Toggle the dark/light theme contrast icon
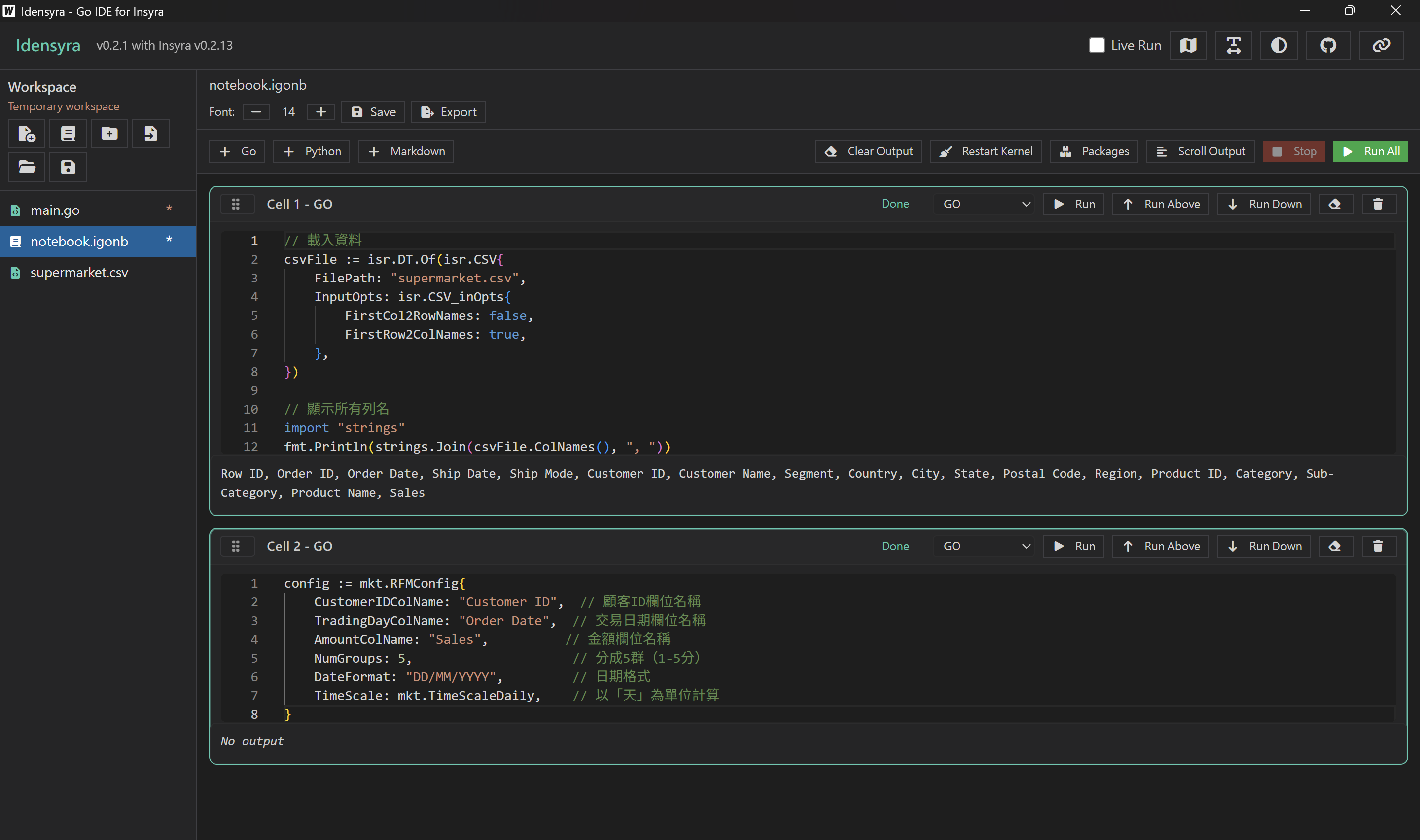This screenshot has height=840, width=1420. [x=1278, y=45]
